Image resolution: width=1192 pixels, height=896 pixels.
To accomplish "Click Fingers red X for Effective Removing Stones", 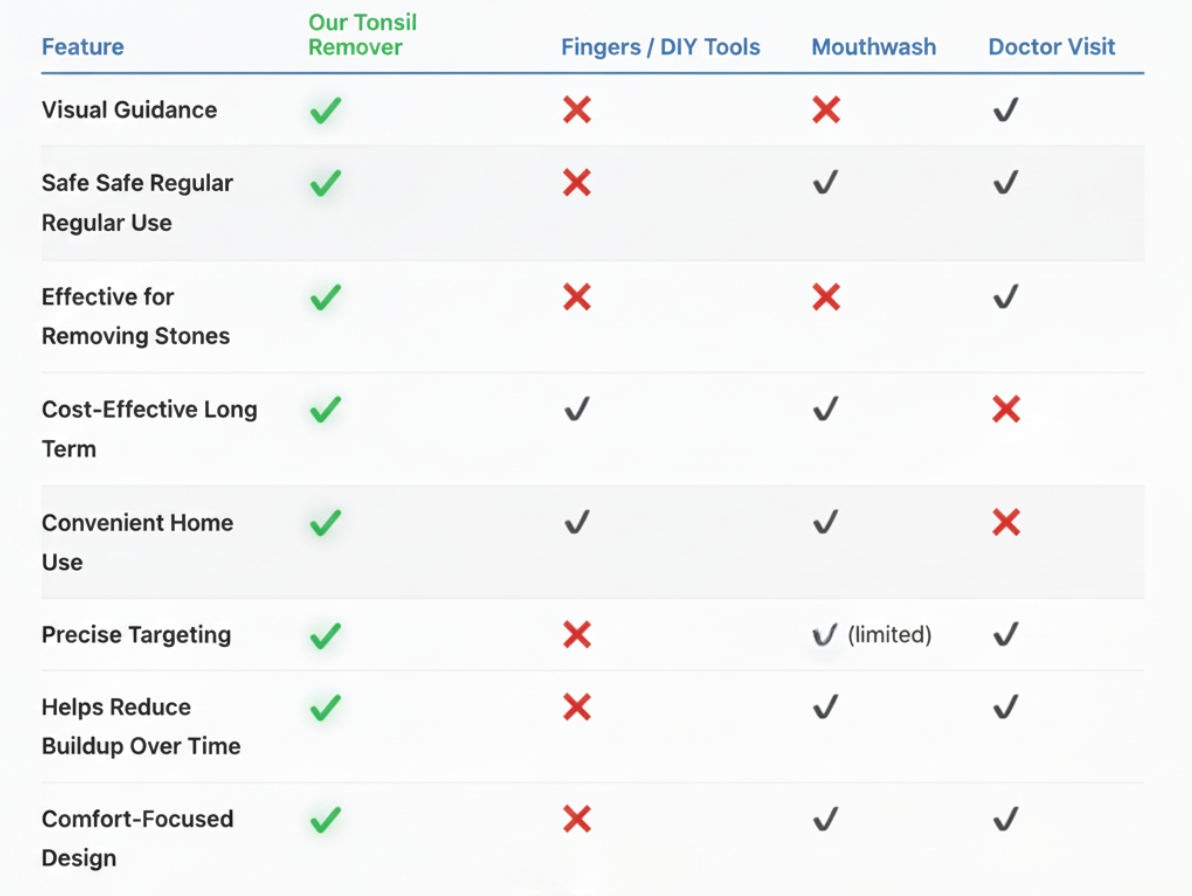I will click(x=577, y=297).
